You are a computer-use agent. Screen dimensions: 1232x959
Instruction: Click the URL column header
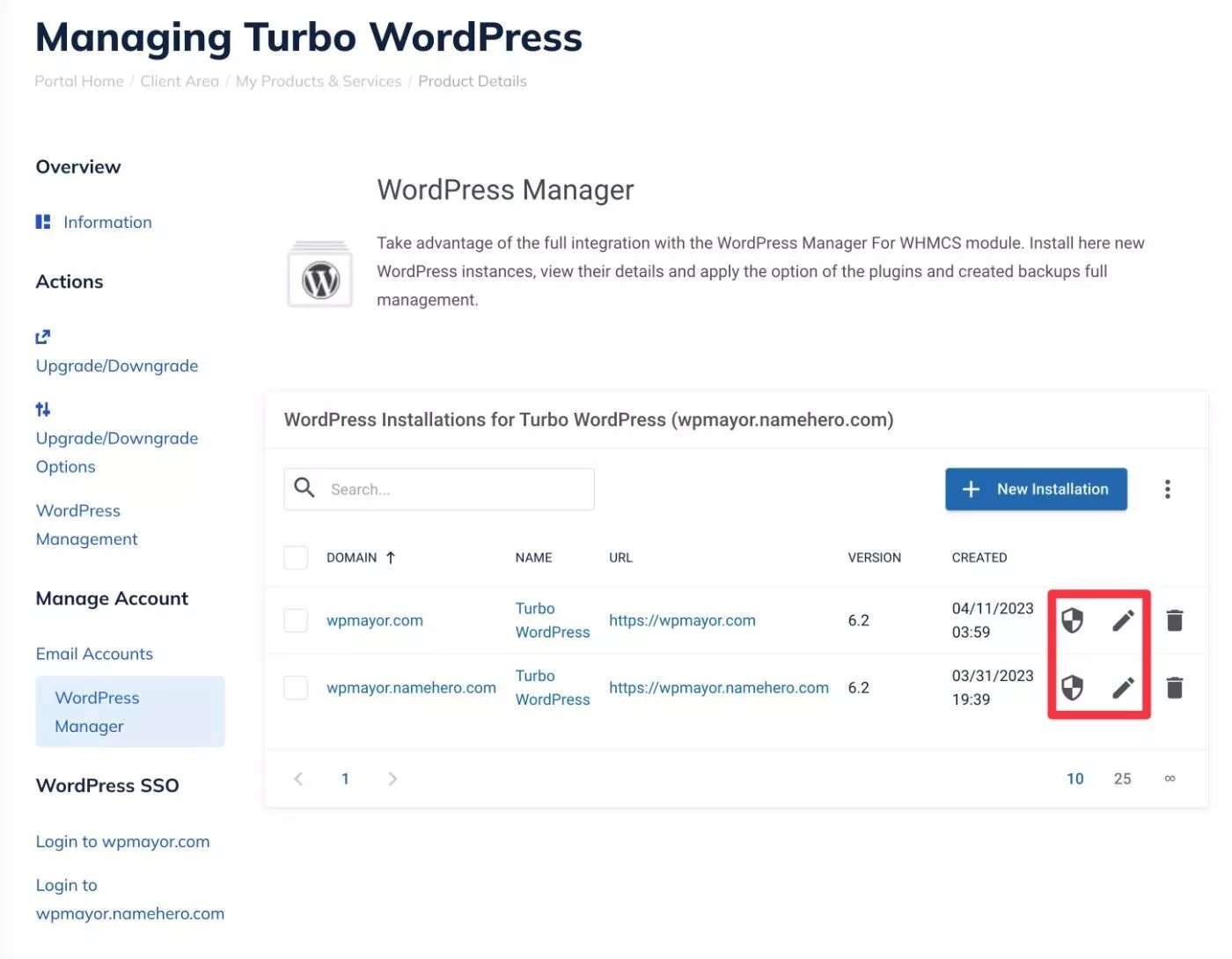pyautogui.click(x=620, y=558)
